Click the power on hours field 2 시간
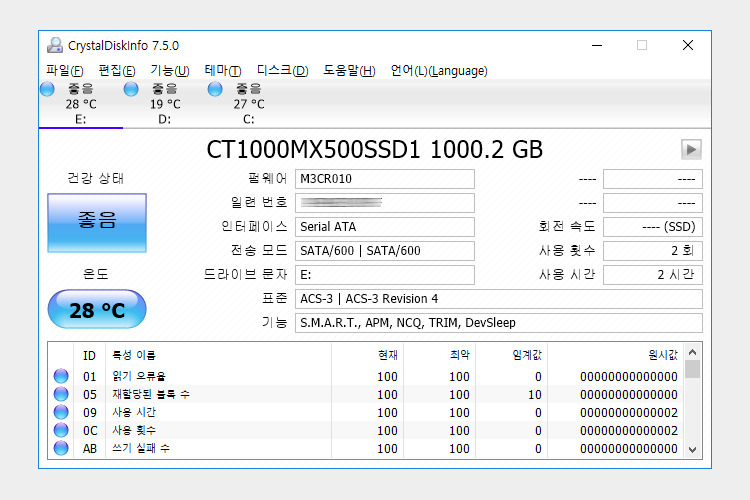This screenshot has height=500, width=750. [x=653, y=275]
